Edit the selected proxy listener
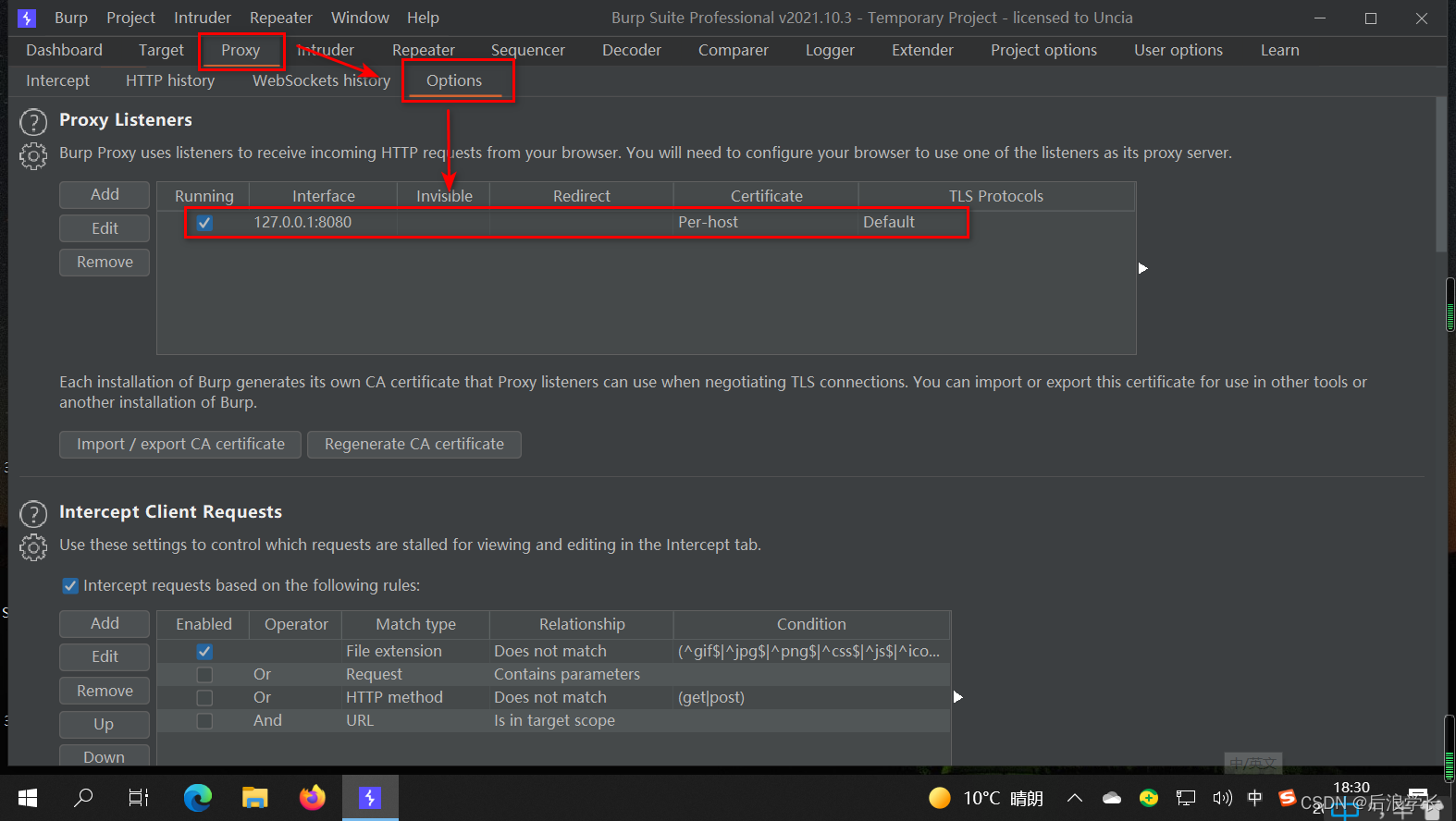This screenshot has height=821, width=1456. (x=105, y=228)
